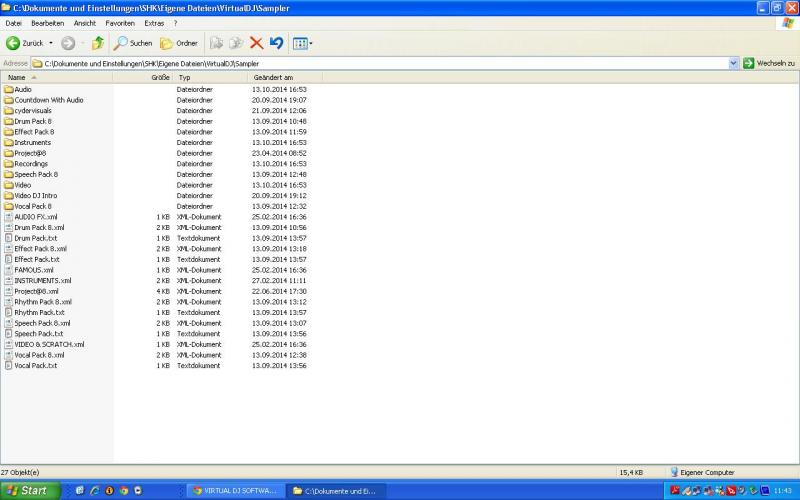Select the Video DJ Intro folder
Viewport: 800px width, 500px height.
coord(31,195)
